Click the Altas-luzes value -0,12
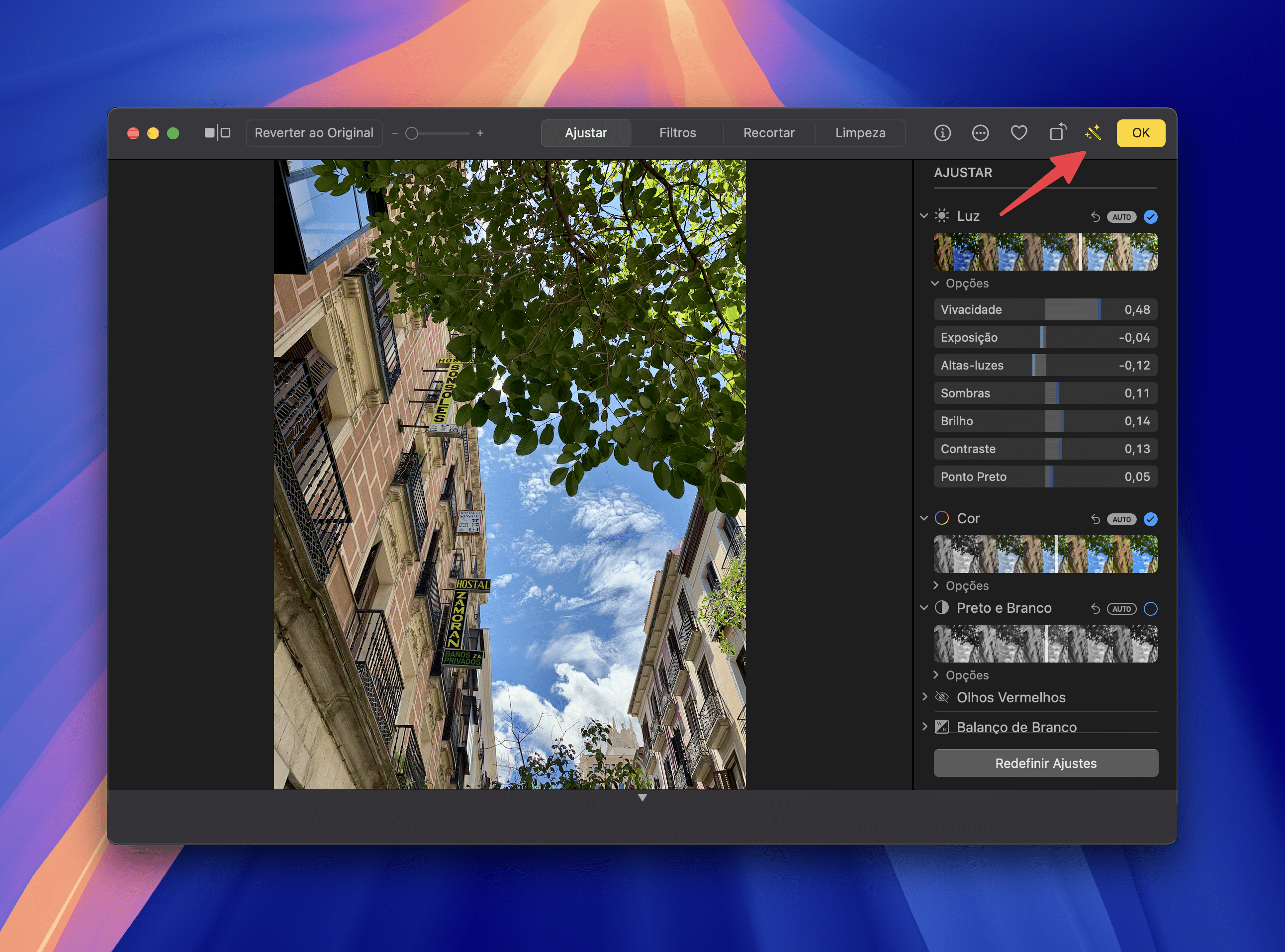The width and height of the screenshot is (1285, 952). click(1134, 366)
